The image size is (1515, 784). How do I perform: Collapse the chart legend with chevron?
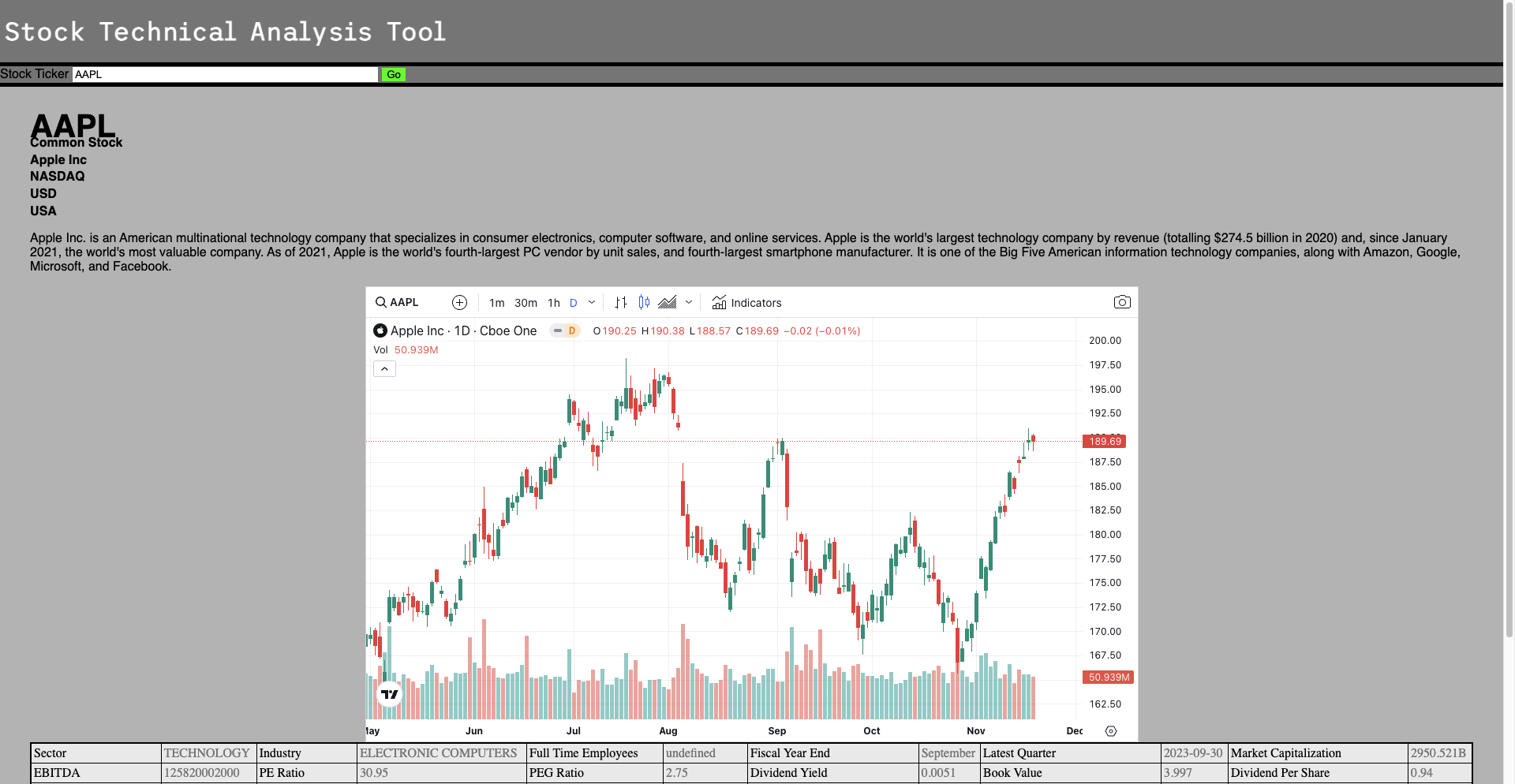(384, 369)
